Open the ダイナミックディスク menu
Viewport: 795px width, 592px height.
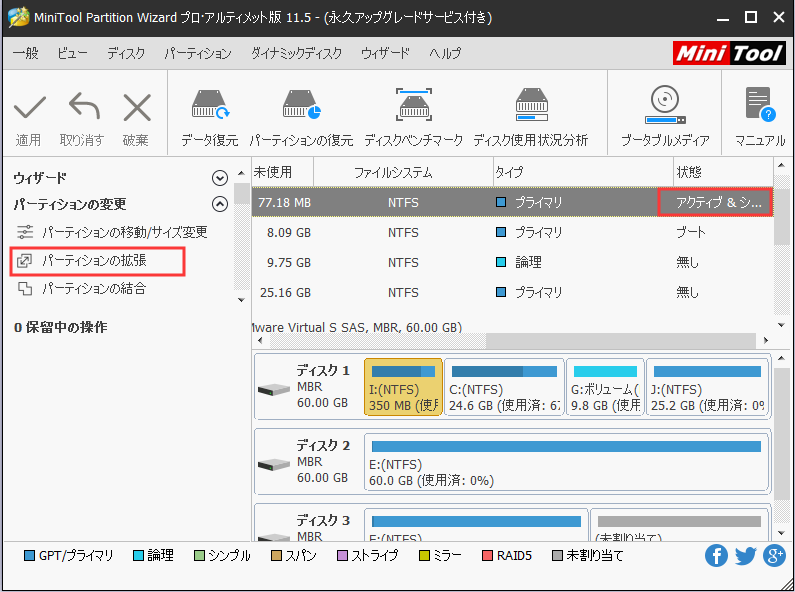[x=297, y=53]
